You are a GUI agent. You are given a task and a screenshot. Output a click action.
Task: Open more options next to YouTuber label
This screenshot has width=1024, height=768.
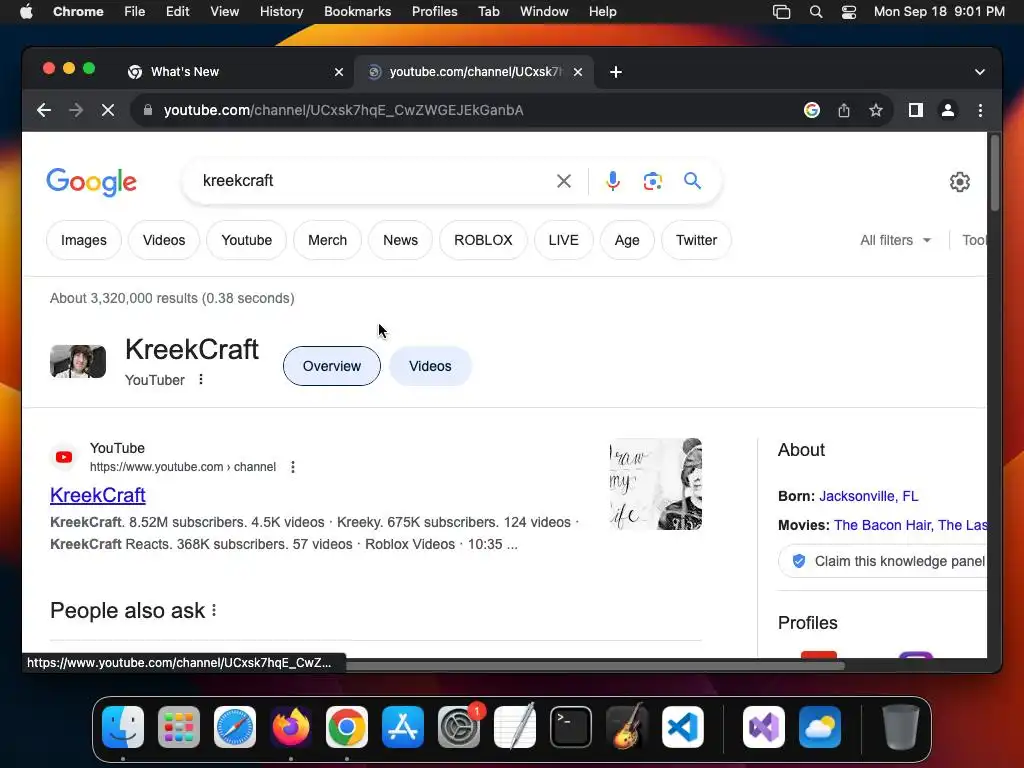click(x=200, y=379)
